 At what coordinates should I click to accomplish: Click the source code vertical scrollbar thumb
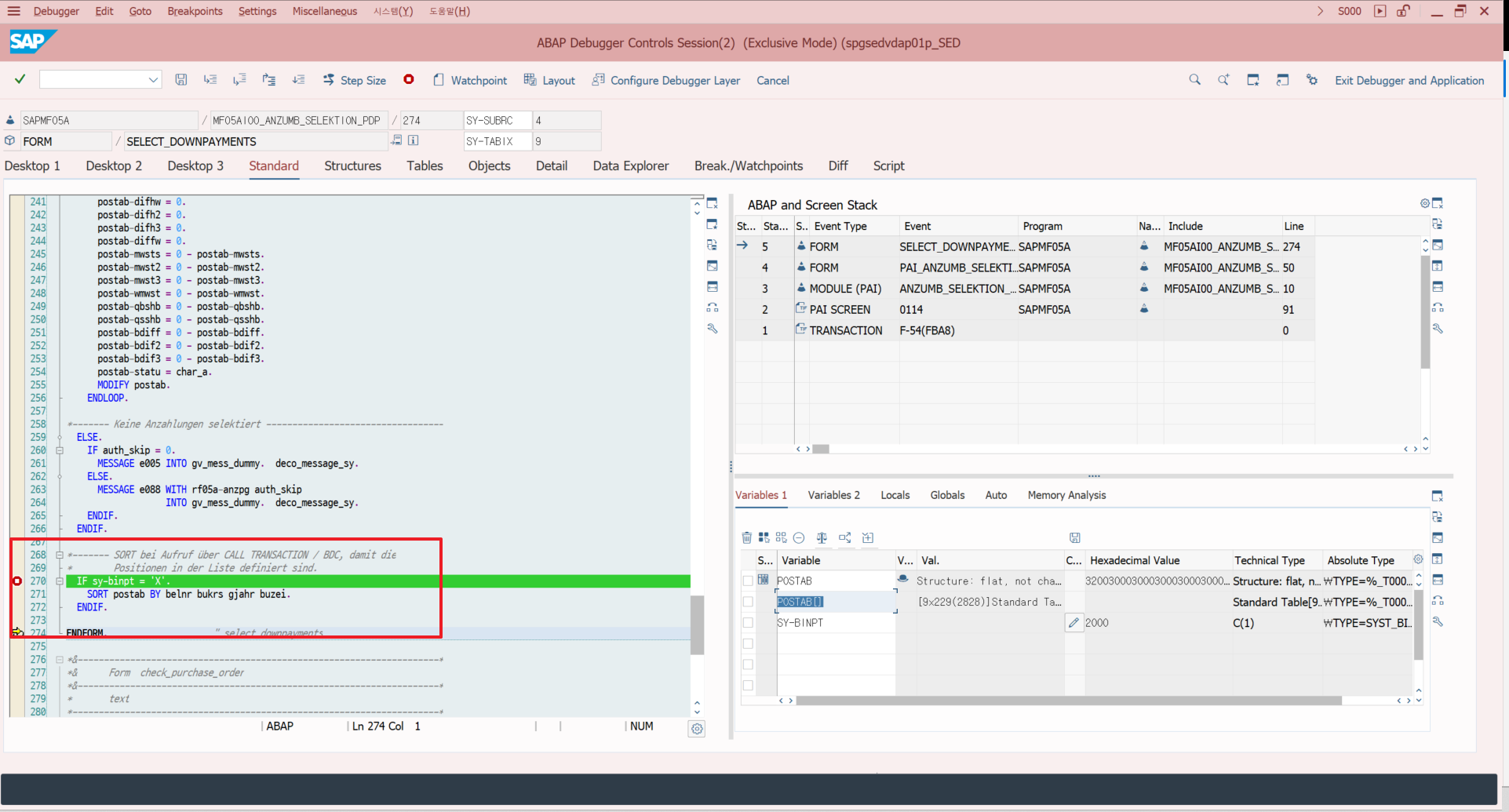tap(697, 624)
